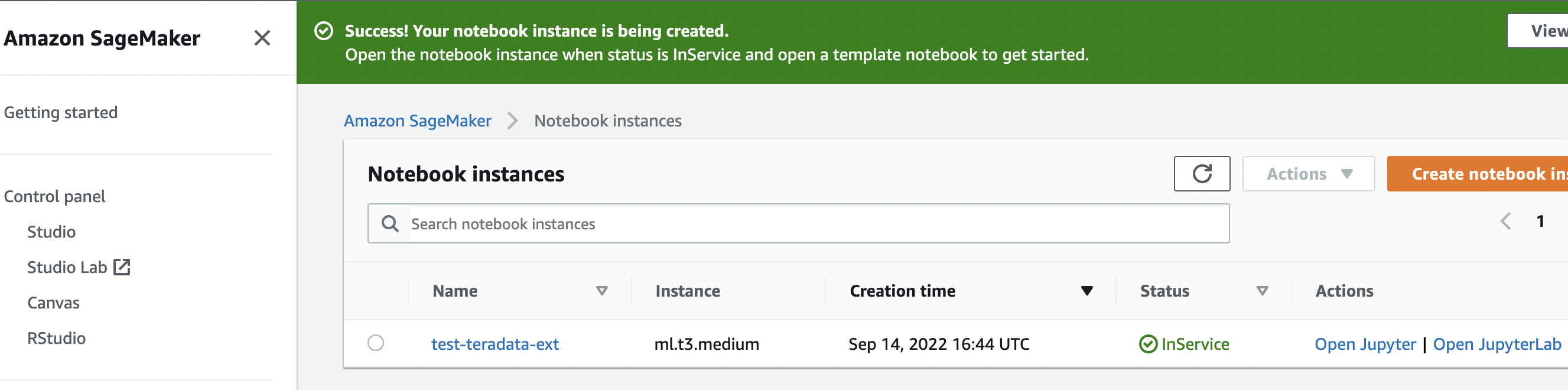
Task: Click the refresh notebook instances icon
Action: coord(1201,174)
